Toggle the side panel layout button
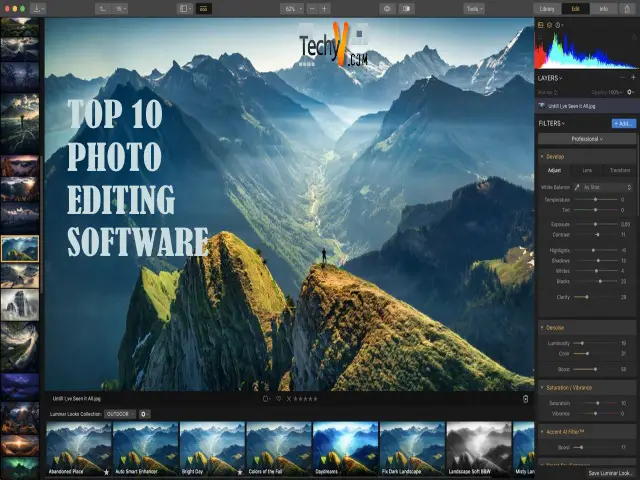This screenshot has height=480, width=640. tap(185, 9)
